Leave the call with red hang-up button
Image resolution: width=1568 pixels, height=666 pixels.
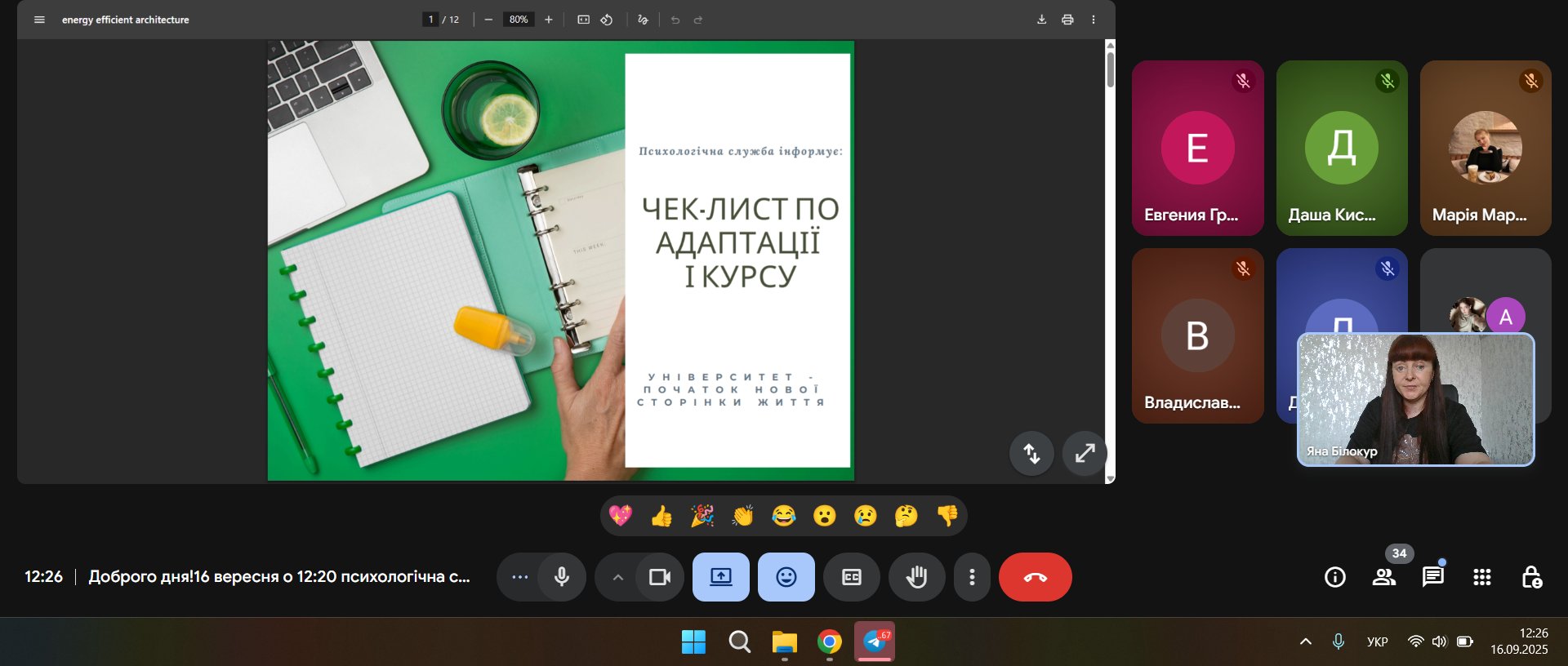1035,577
